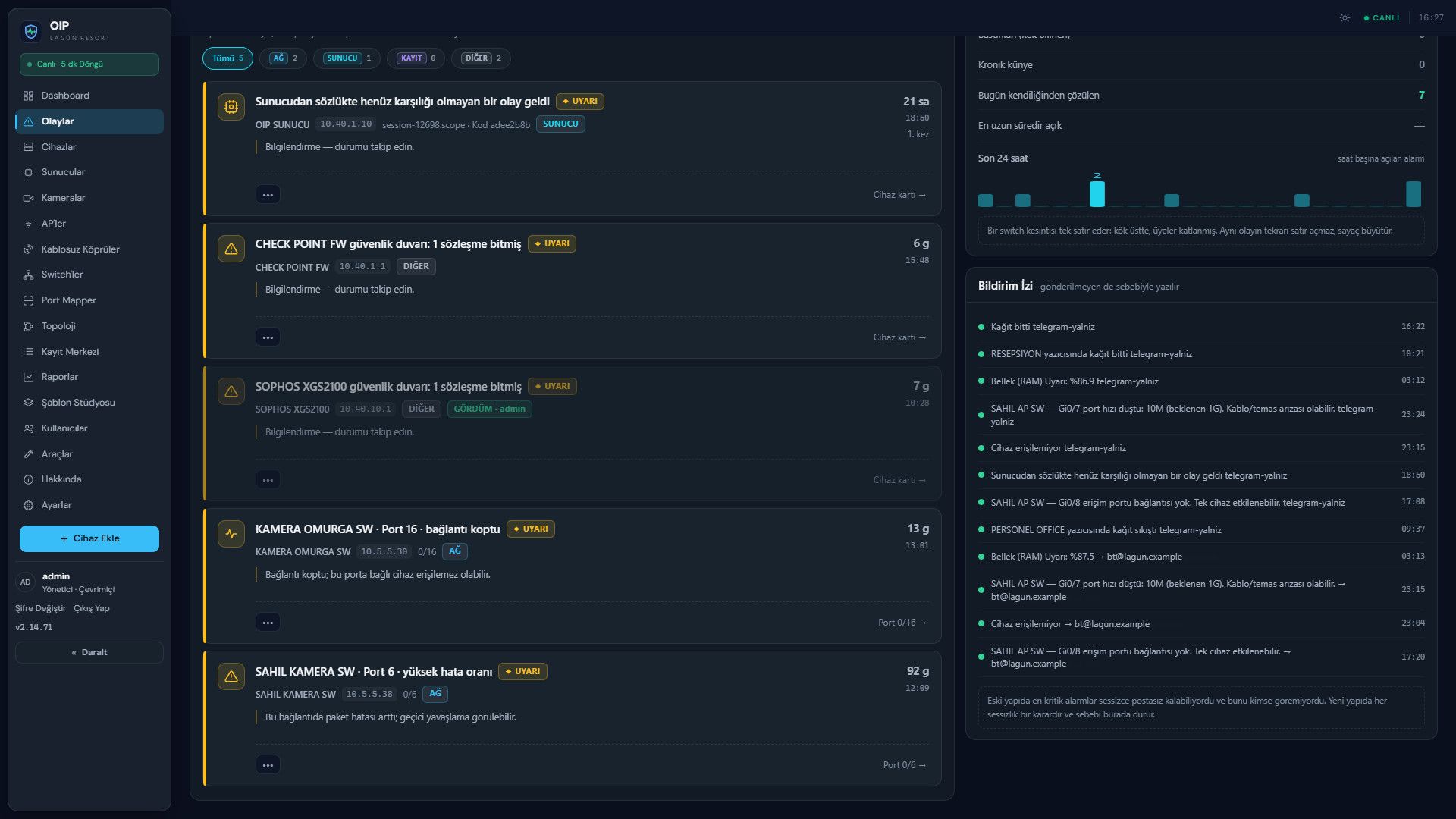Open Topoloji view

click(89, 326)
